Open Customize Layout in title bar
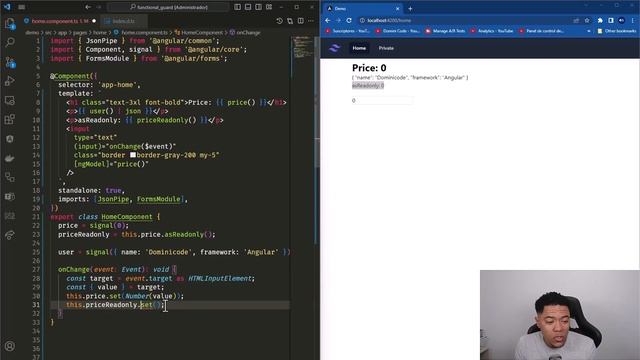 269,7
